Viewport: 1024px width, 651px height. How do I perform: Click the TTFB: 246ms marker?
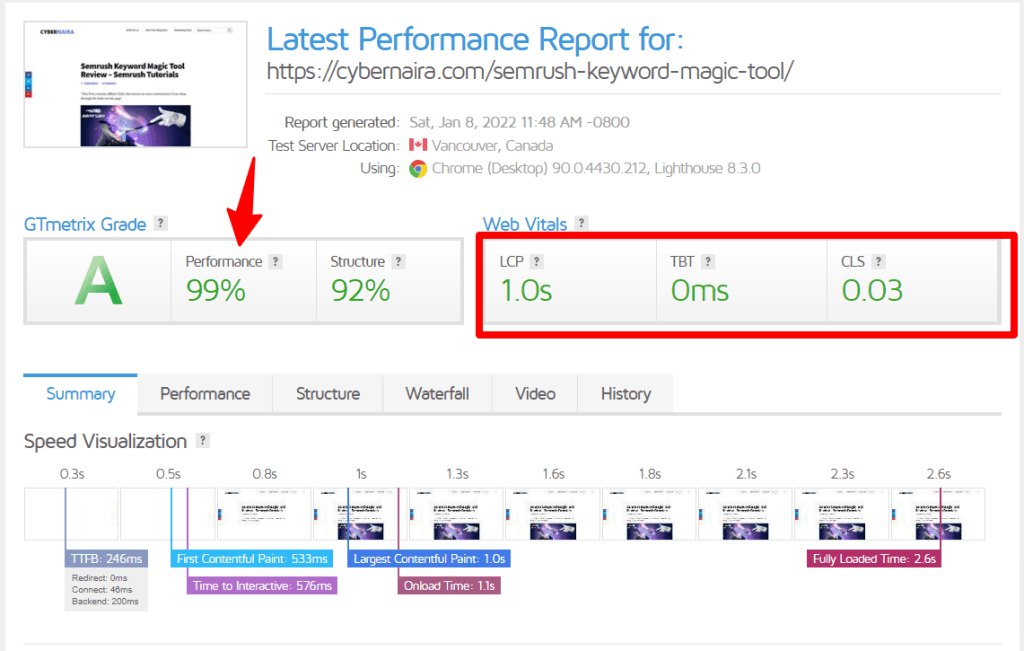click(106, 559)
